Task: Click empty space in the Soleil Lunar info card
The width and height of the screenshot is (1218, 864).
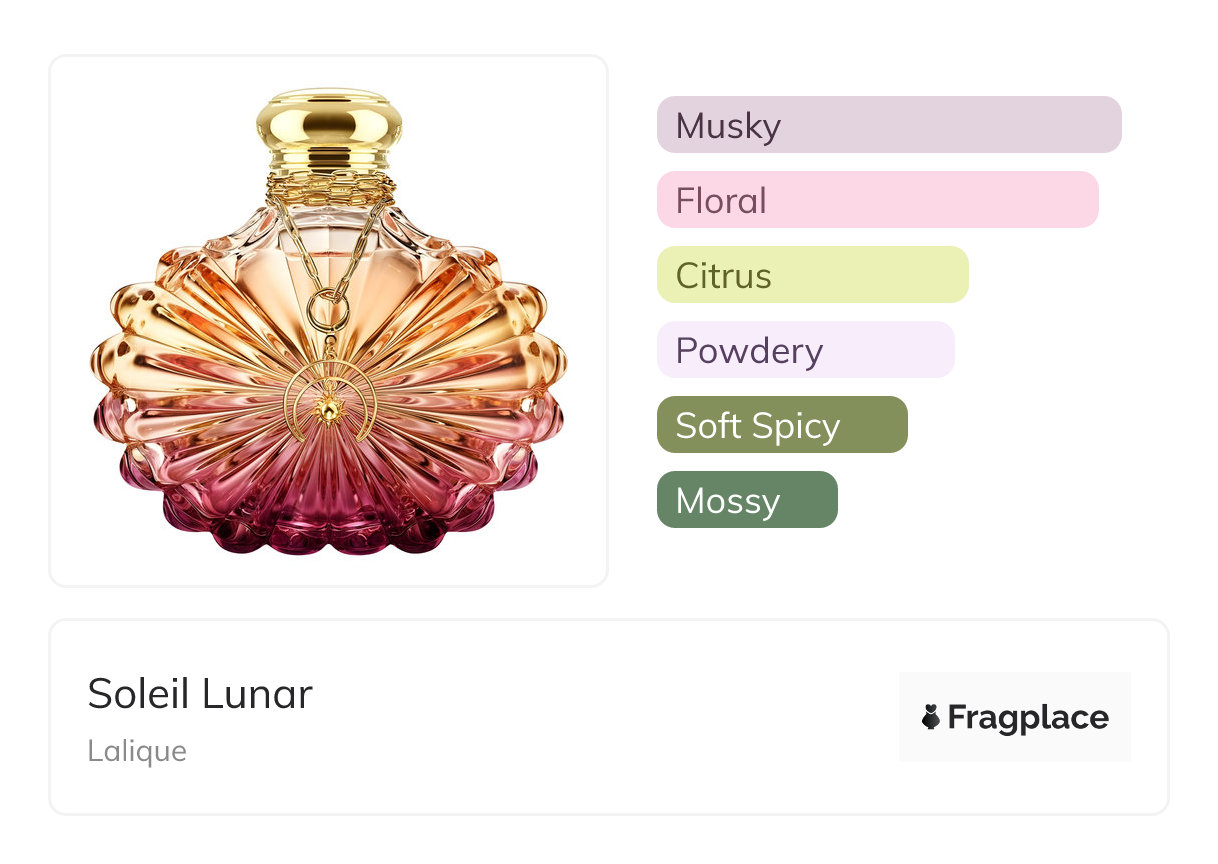Action: [x=600, y=720]
